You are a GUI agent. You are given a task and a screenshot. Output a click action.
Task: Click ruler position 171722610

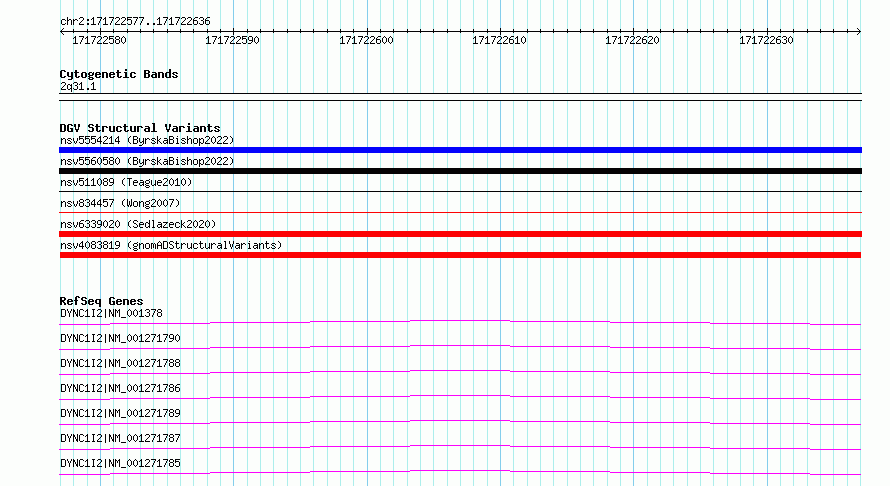click(499, 40)
